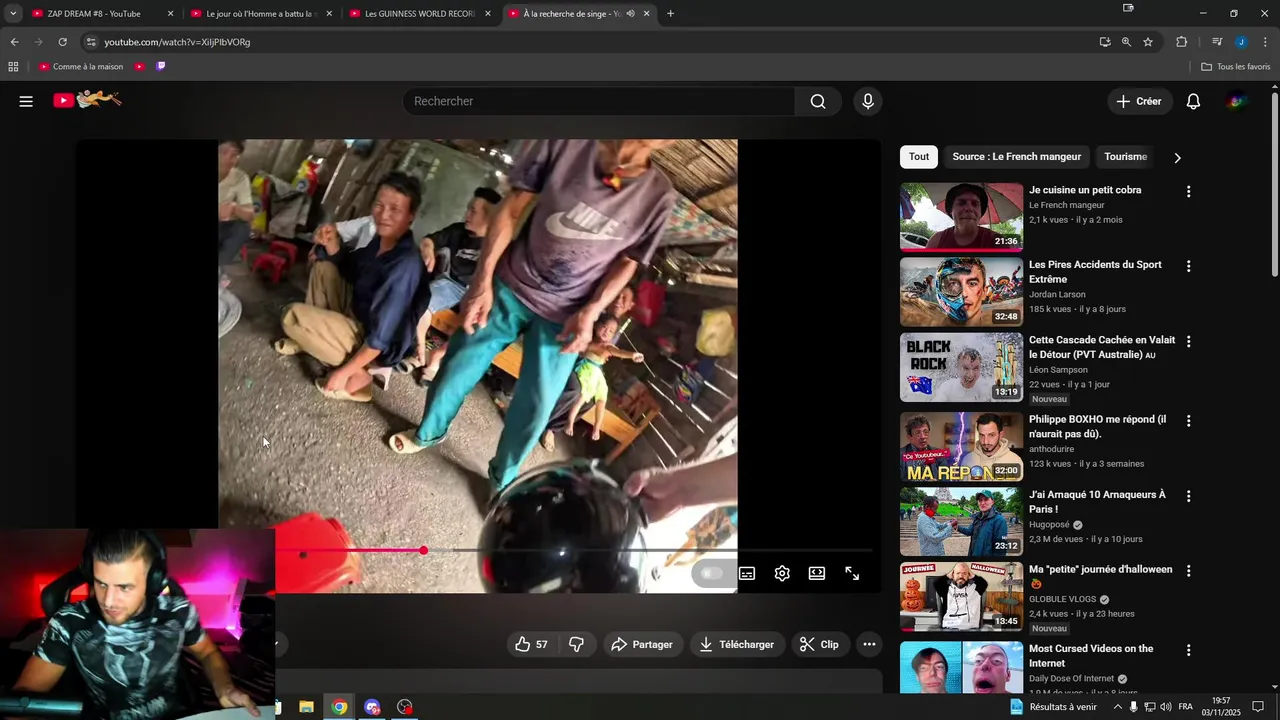This screenshot has width=1280, height=720.
Task: Toggle the autoplay switch in player
Action: 711,573
